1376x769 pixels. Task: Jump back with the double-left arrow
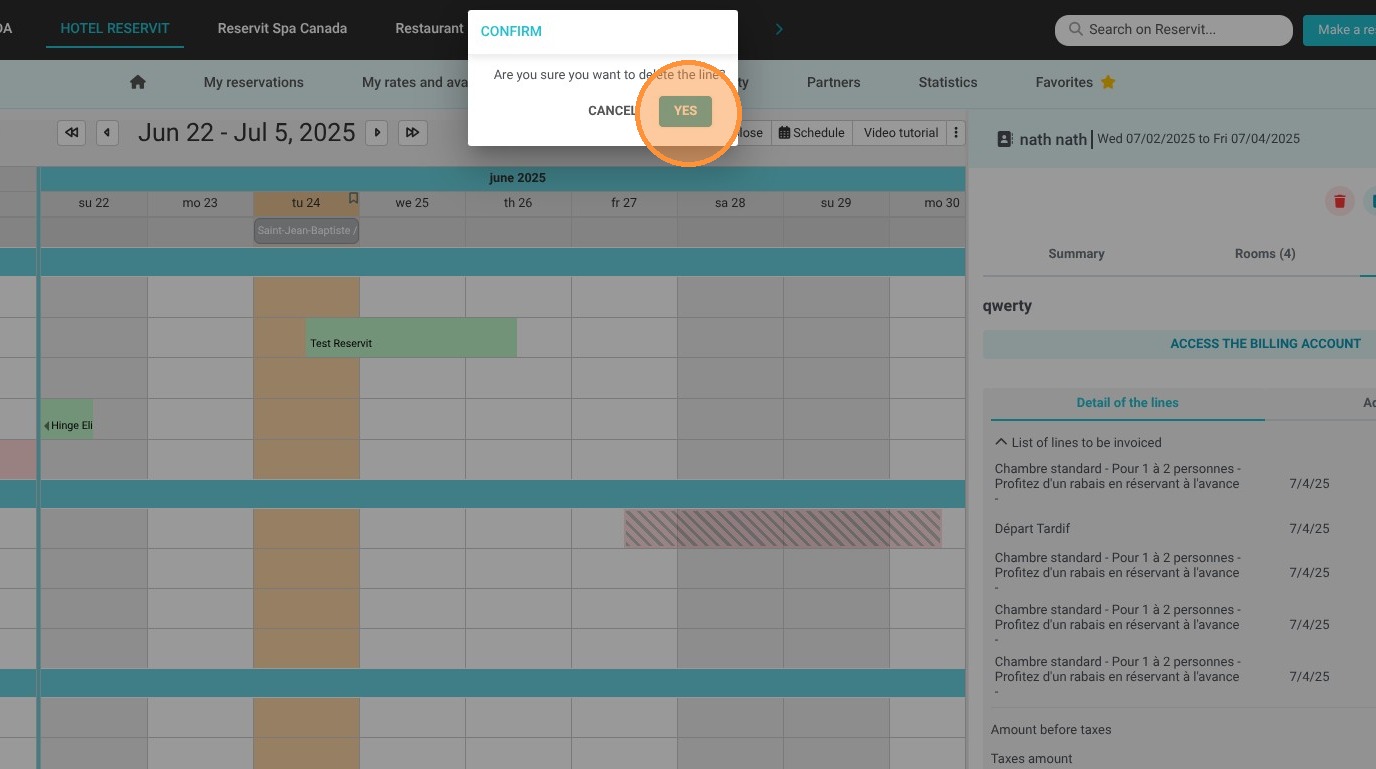(x=72, y=132)
